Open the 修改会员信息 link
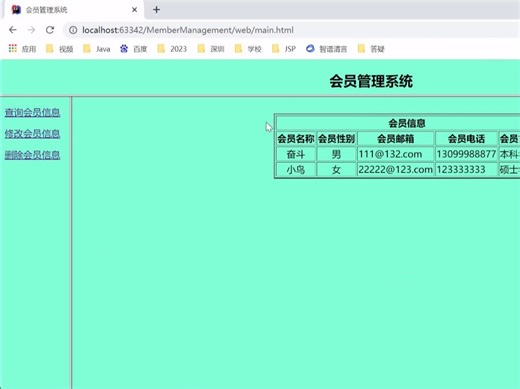The width and height of the screenshot is (520, 389). tap(32, 134)
